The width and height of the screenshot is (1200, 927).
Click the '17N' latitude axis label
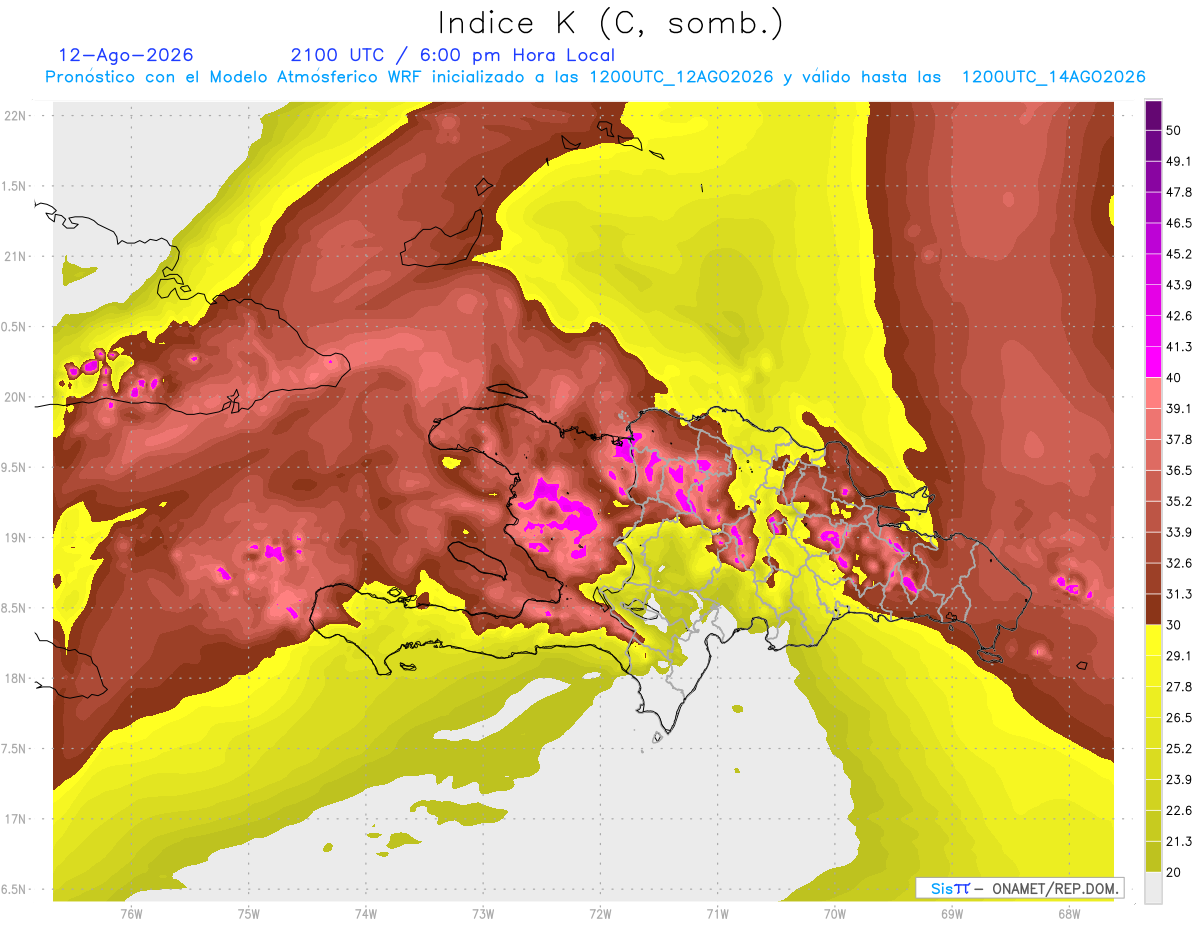click(x=15, y=819)
